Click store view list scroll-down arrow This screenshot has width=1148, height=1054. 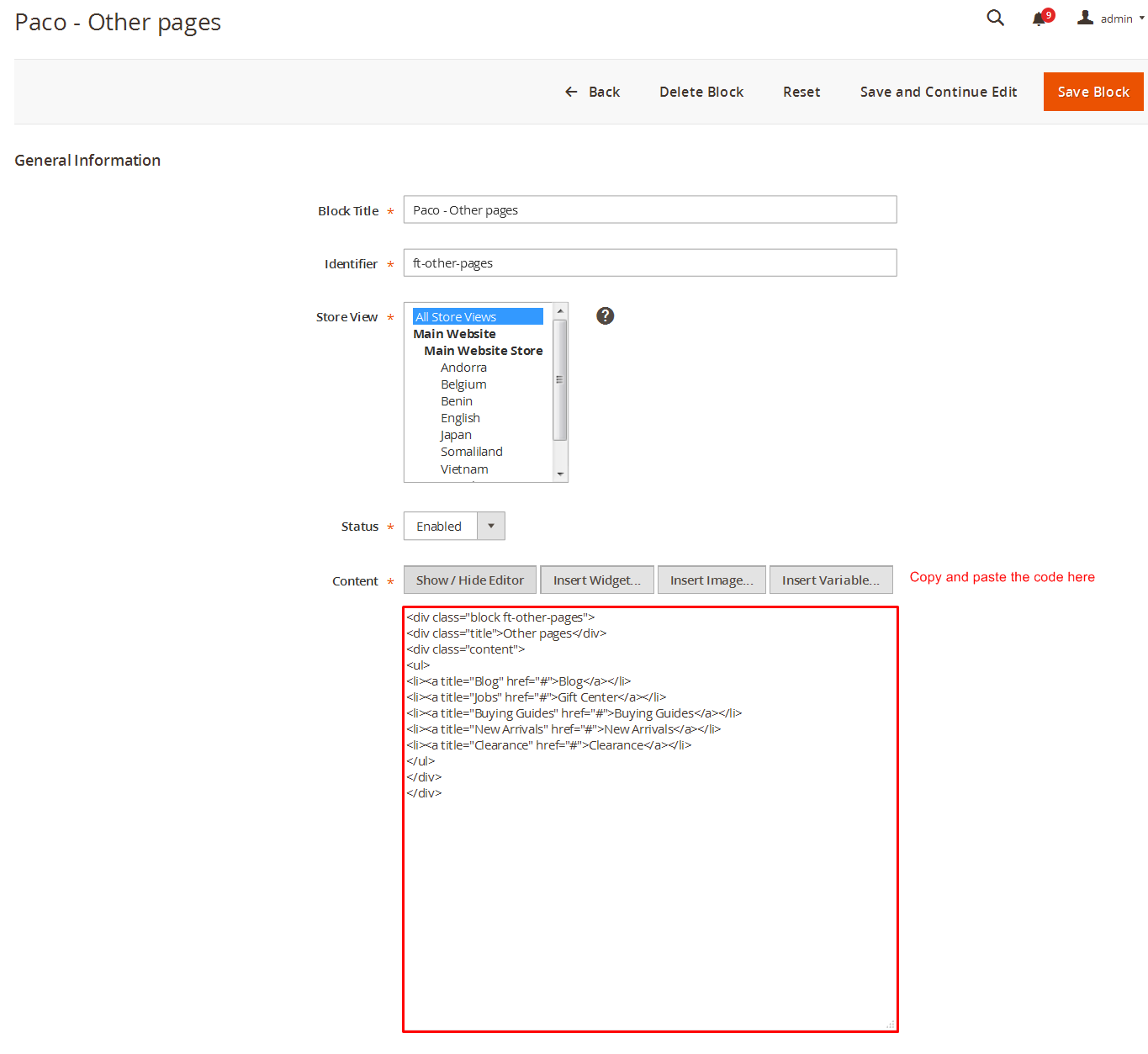tap(560, 474)
